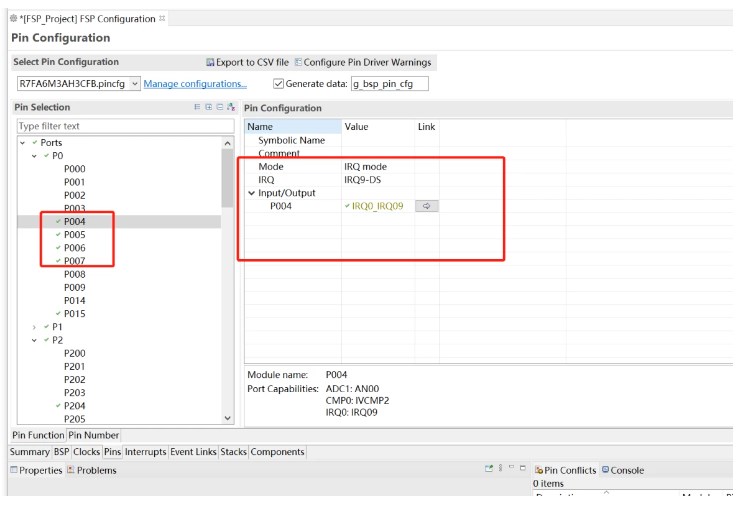Switch to the Components tab
This screenshot has width=743, height=506.
tap(278, 452)
